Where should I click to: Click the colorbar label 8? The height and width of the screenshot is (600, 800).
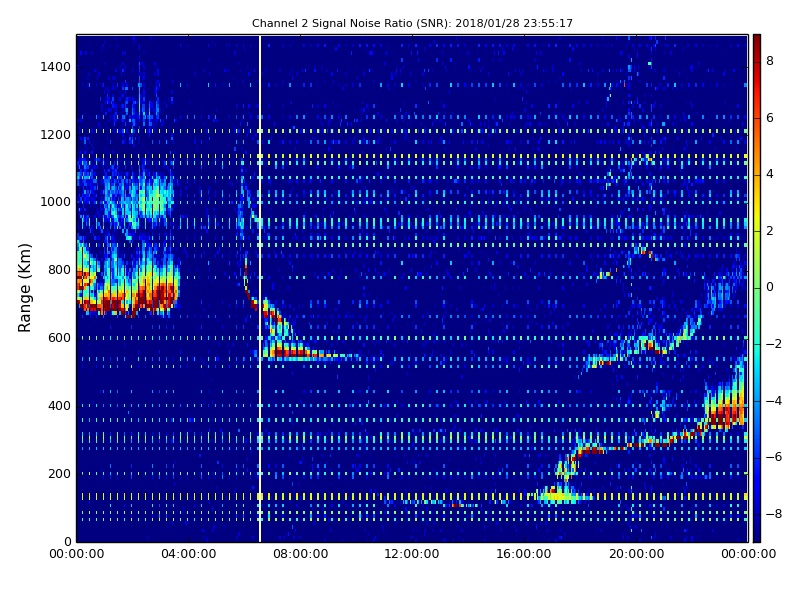(x=770, y=61)
